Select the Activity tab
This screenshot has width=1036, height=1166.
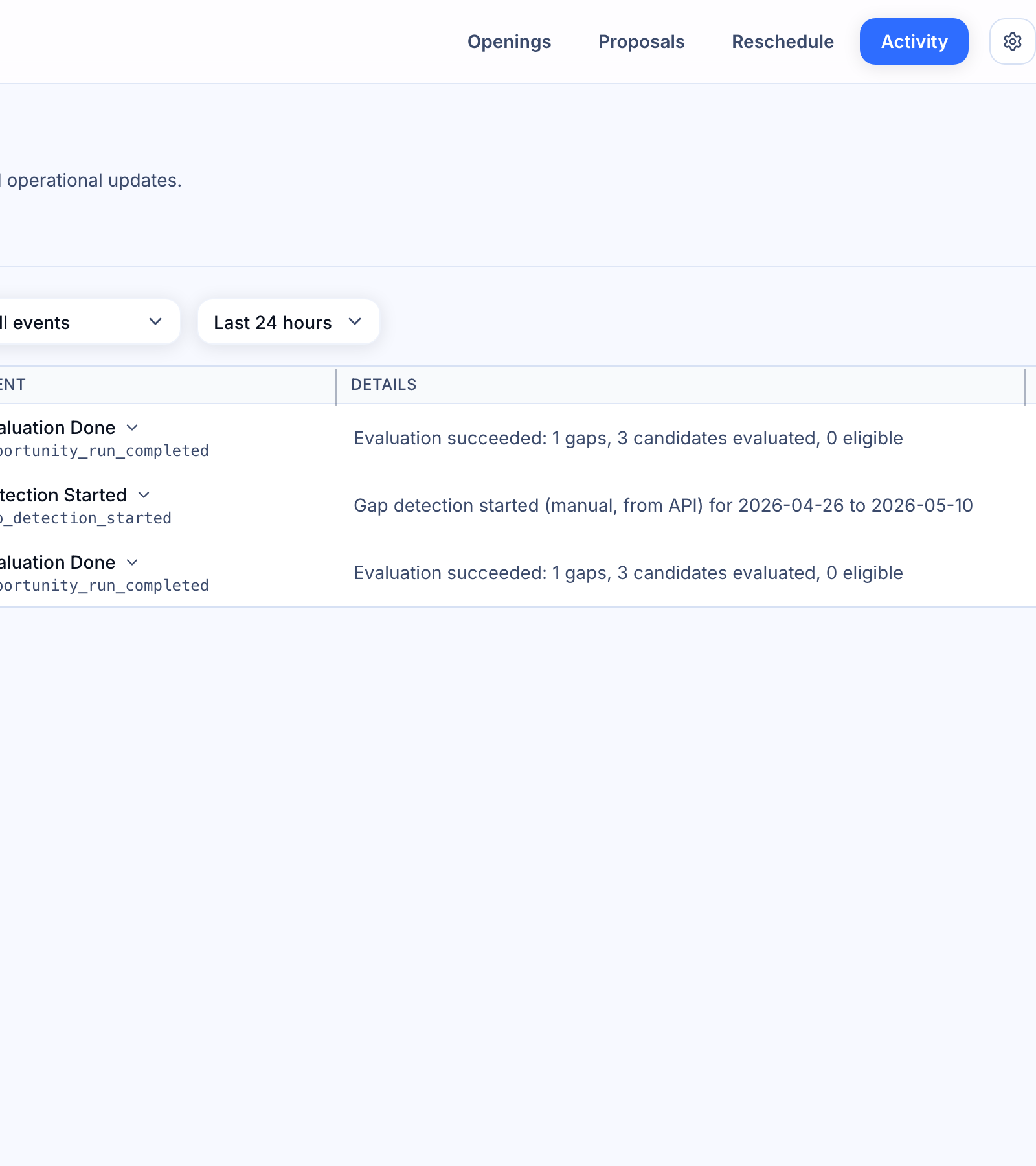coord(914,41)
